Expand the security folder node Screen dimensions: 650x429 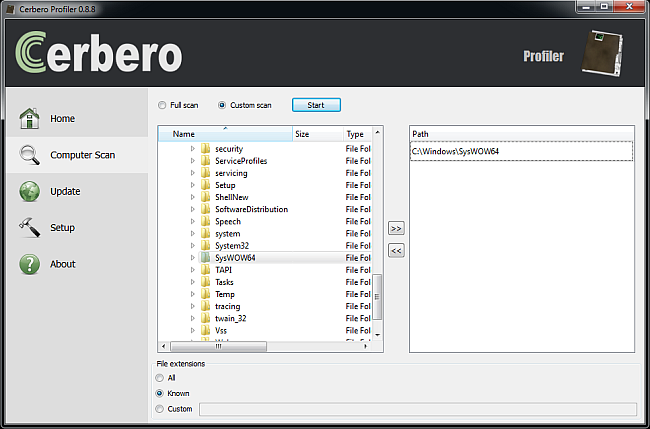click(x=193, y=149)
